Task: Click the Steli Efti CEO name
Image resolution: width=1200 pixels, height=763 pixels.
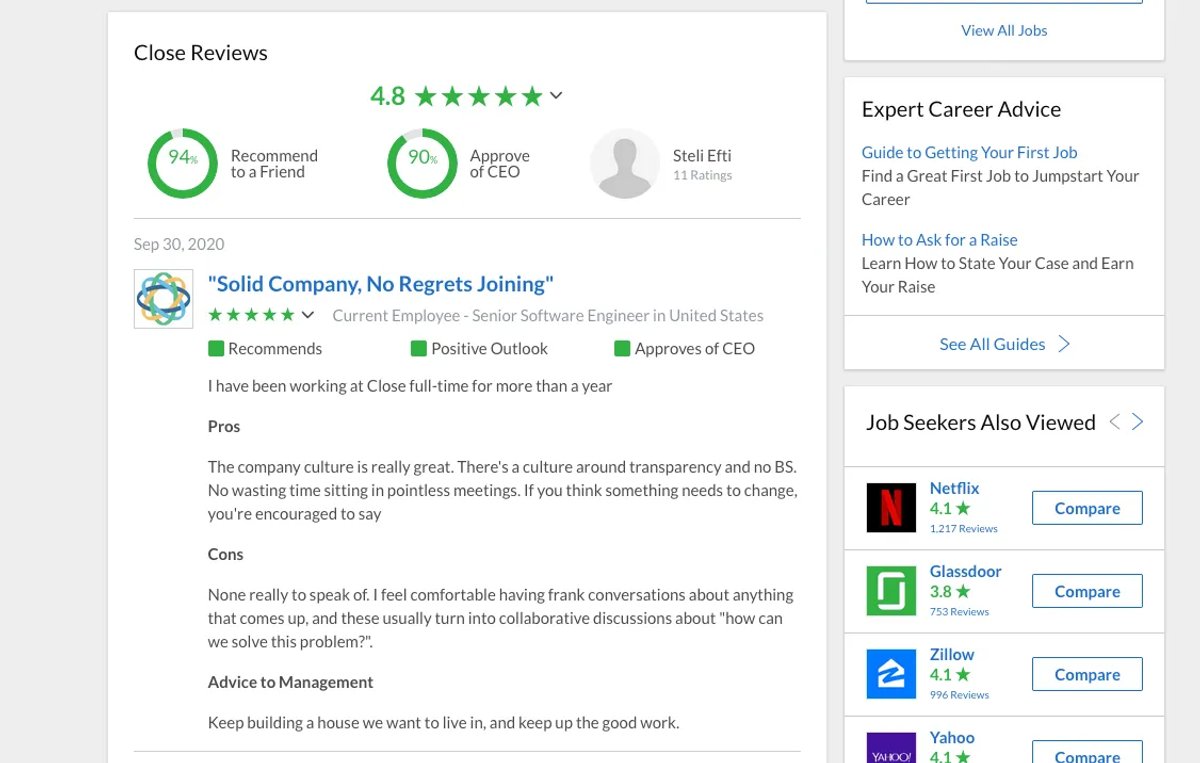Action: [x=702, y=155]
